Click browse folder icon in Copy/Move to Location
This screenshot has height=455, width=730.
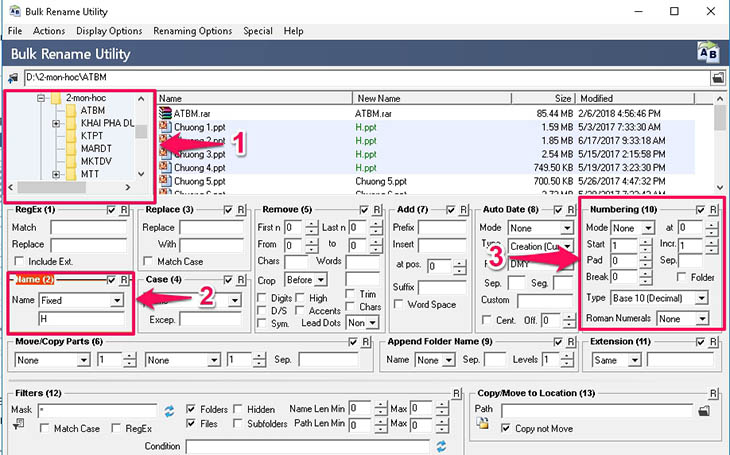pyautogui.click(x=704, y=410)
